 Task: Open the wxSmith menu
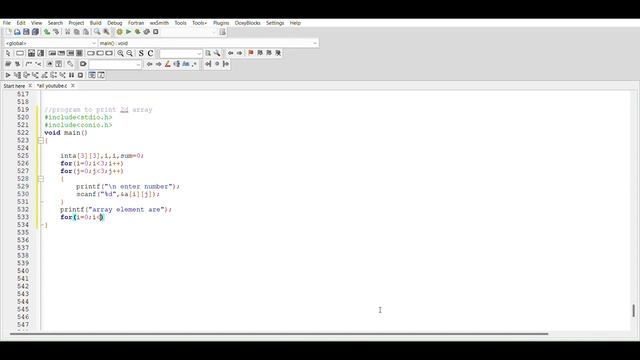[x=159, y=23]
